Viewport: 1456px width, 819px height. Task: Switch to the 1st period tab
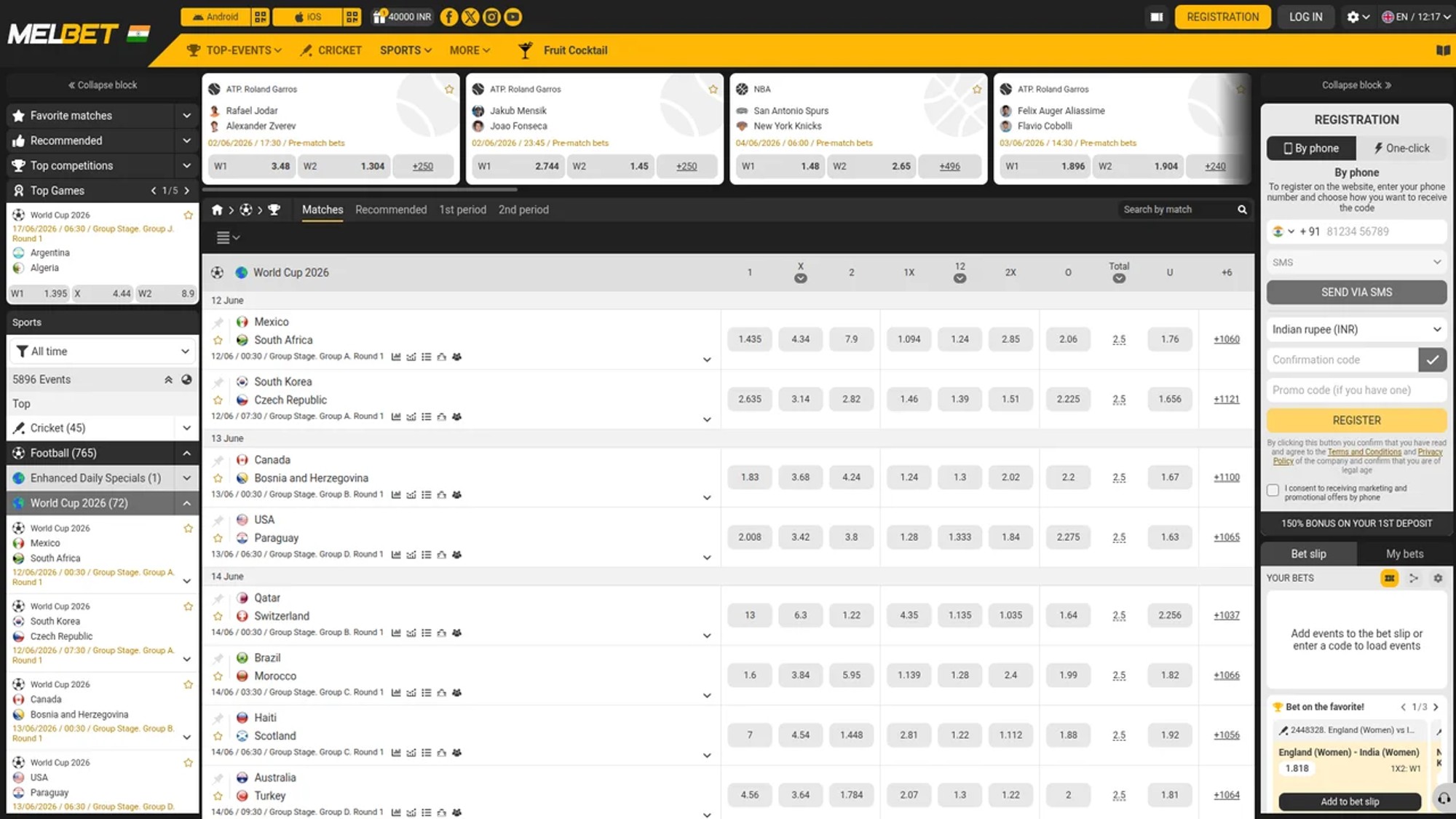tap(462, 210)
